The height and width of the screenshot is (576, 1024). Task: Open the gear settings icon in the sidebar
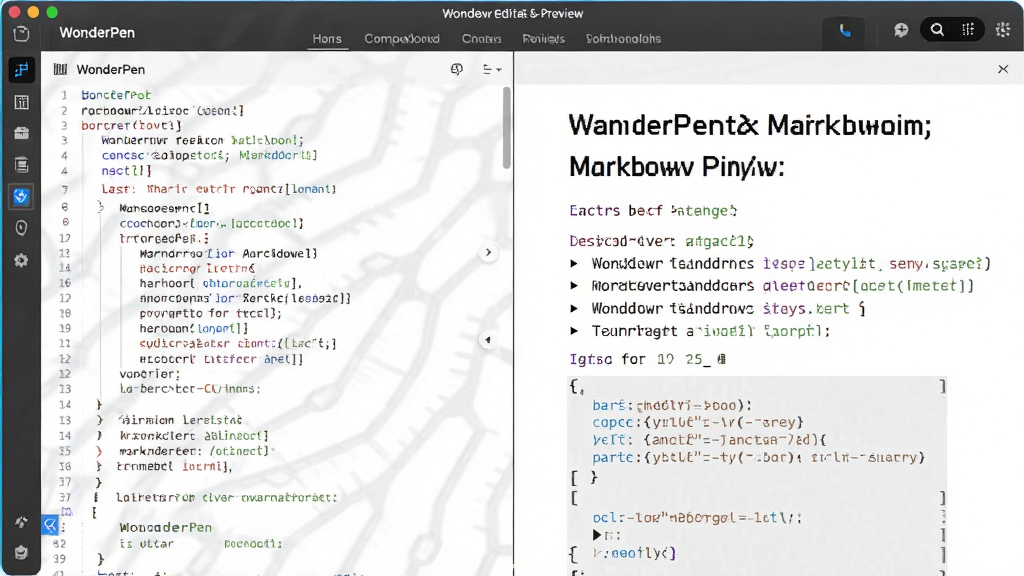coord(22,261)
